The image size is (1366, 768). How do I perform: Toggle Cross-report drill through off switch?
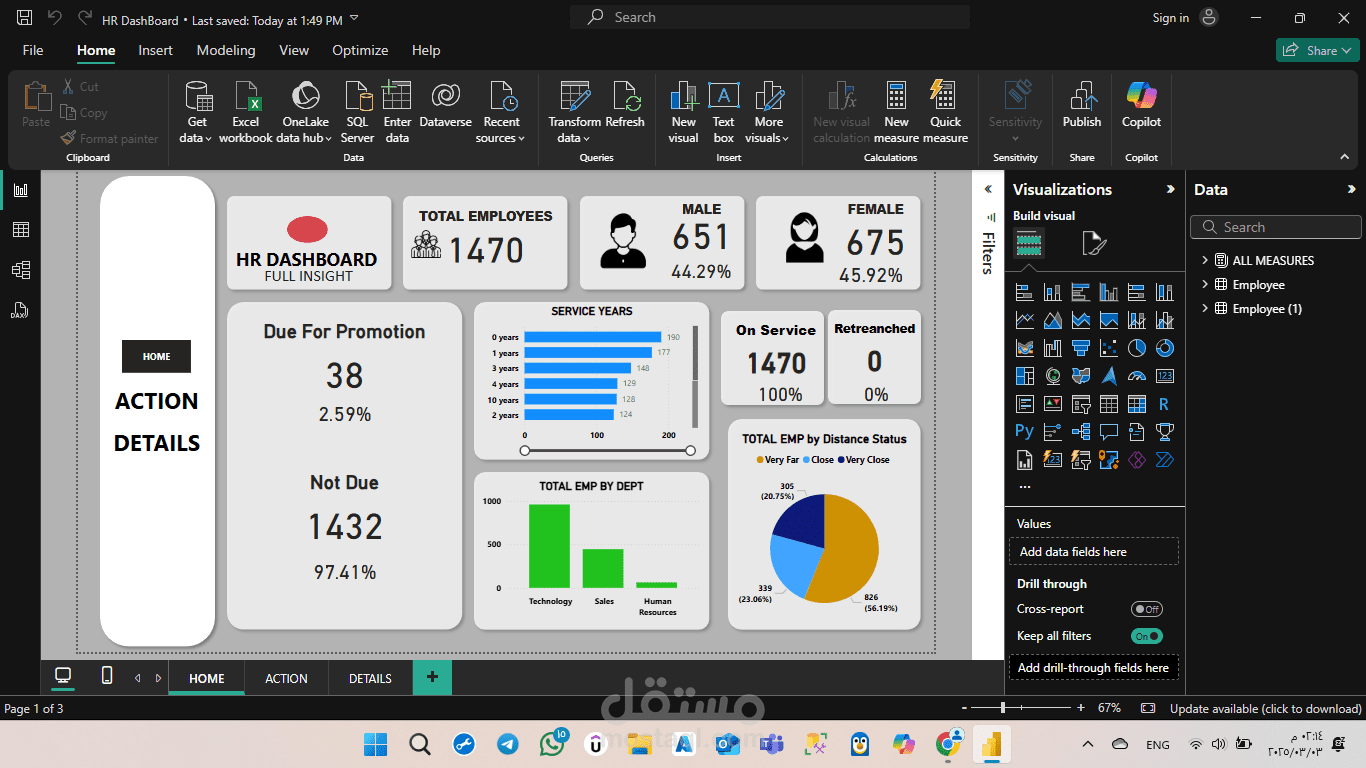point(1147,609)
